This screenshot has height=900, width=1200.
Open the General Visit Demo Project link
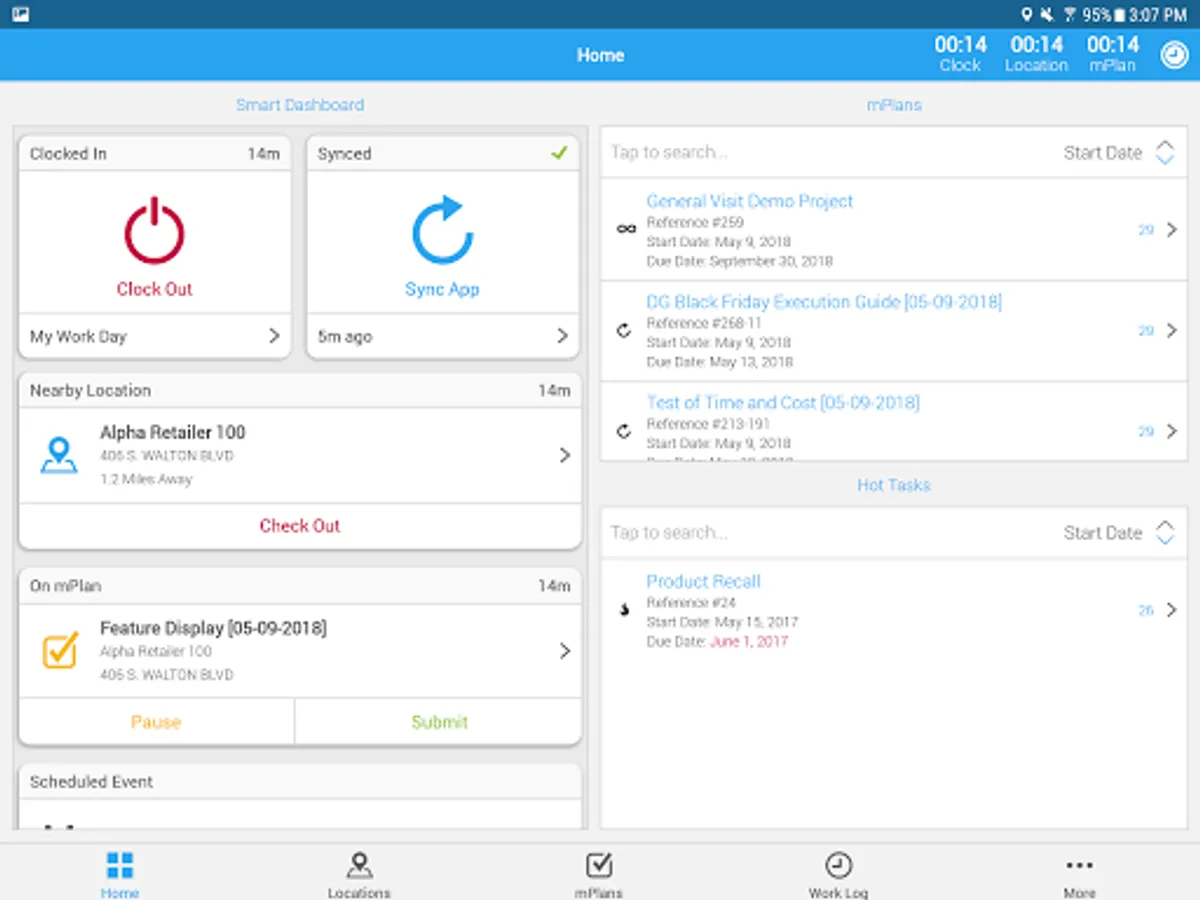point(749,201)
